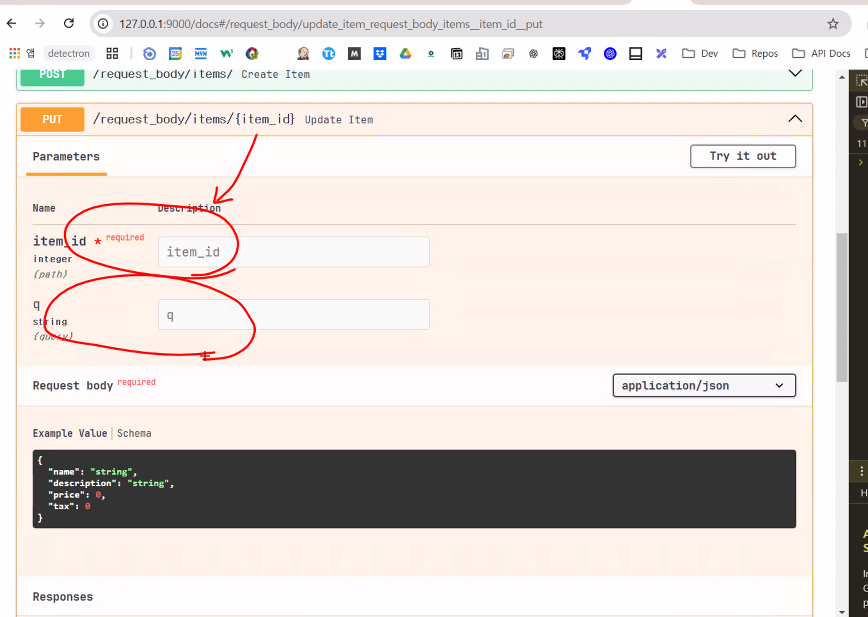Open the Dropbox bookmark
Image resolution: width=868 pixels, height=617 pixels.
pyautogui.click(x=380, y=53)
